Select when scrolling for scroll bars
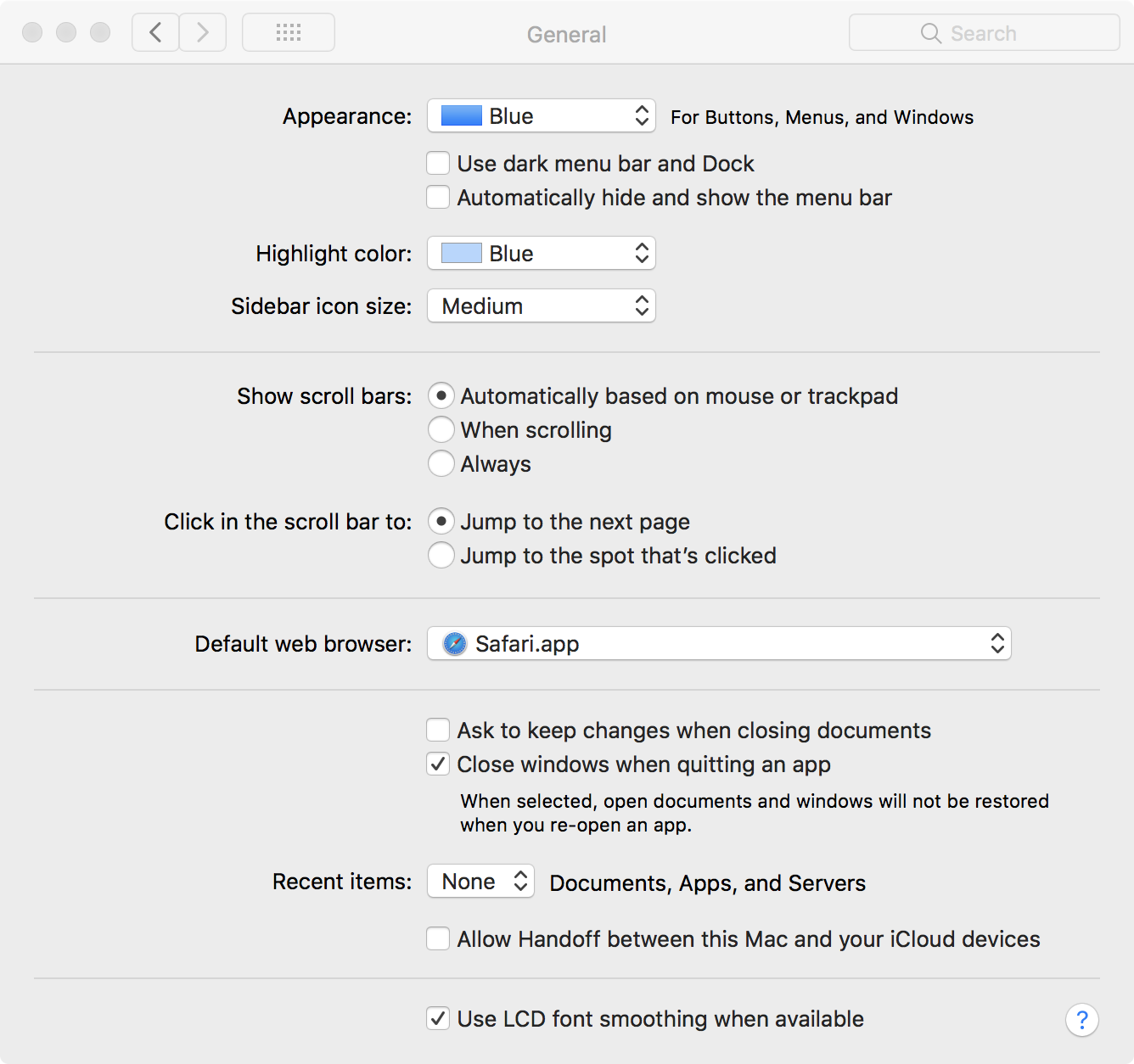The width and height of the screenshot is (1134, 1064). point(441,429)
